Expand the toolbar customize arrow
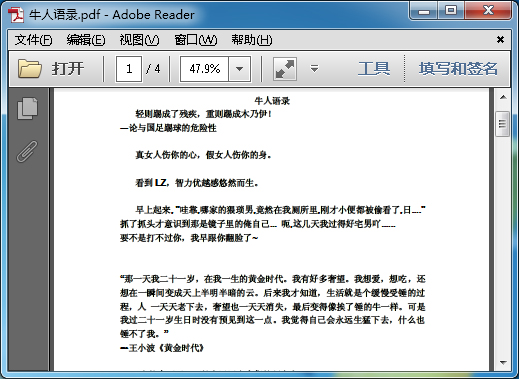 coord(314,69)
